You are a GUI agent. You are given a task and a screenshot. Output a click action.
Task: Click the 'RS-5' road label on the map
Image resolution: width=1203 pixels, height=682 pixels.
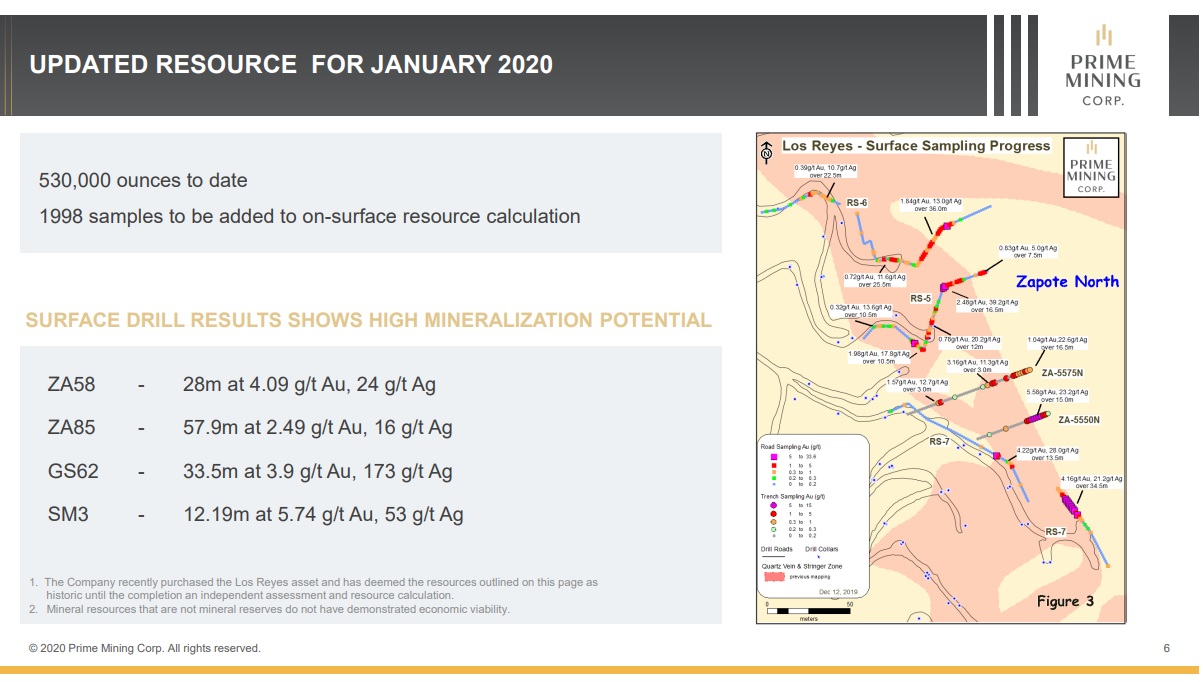920,298
